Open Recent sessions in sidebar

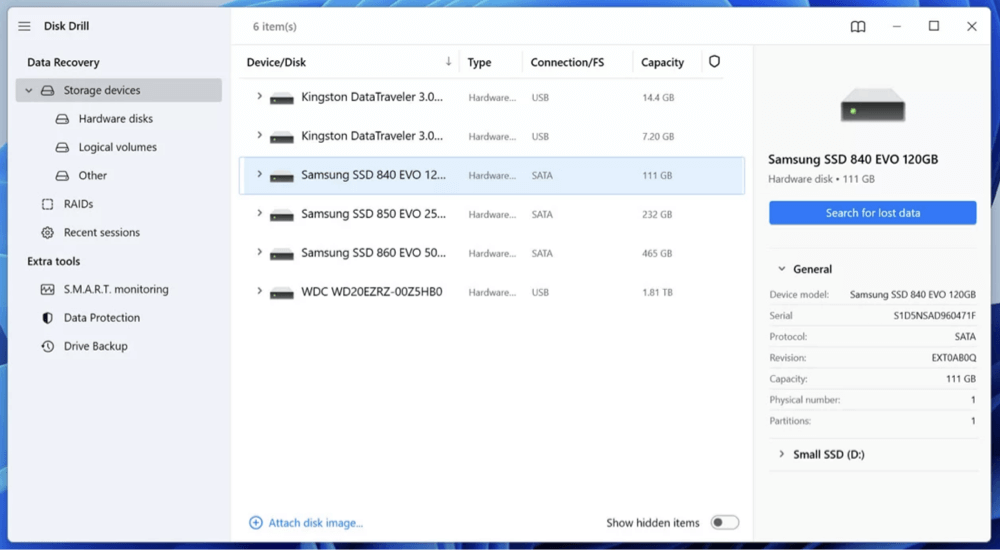(x=101, y=233)
